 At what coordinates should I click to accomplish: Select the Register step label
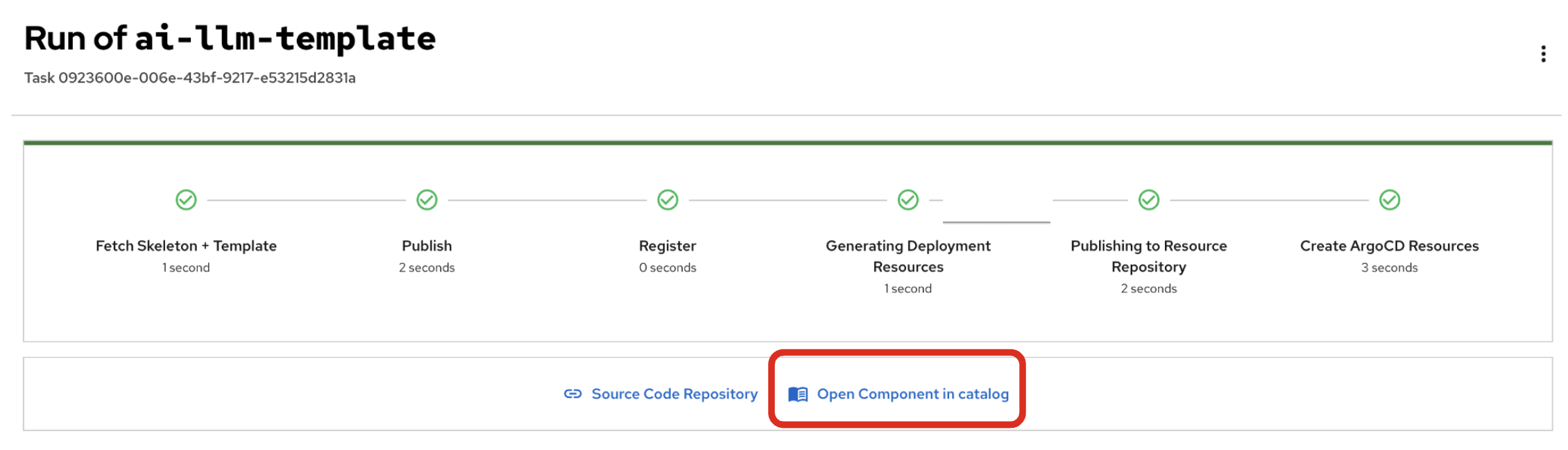point(667,246)
